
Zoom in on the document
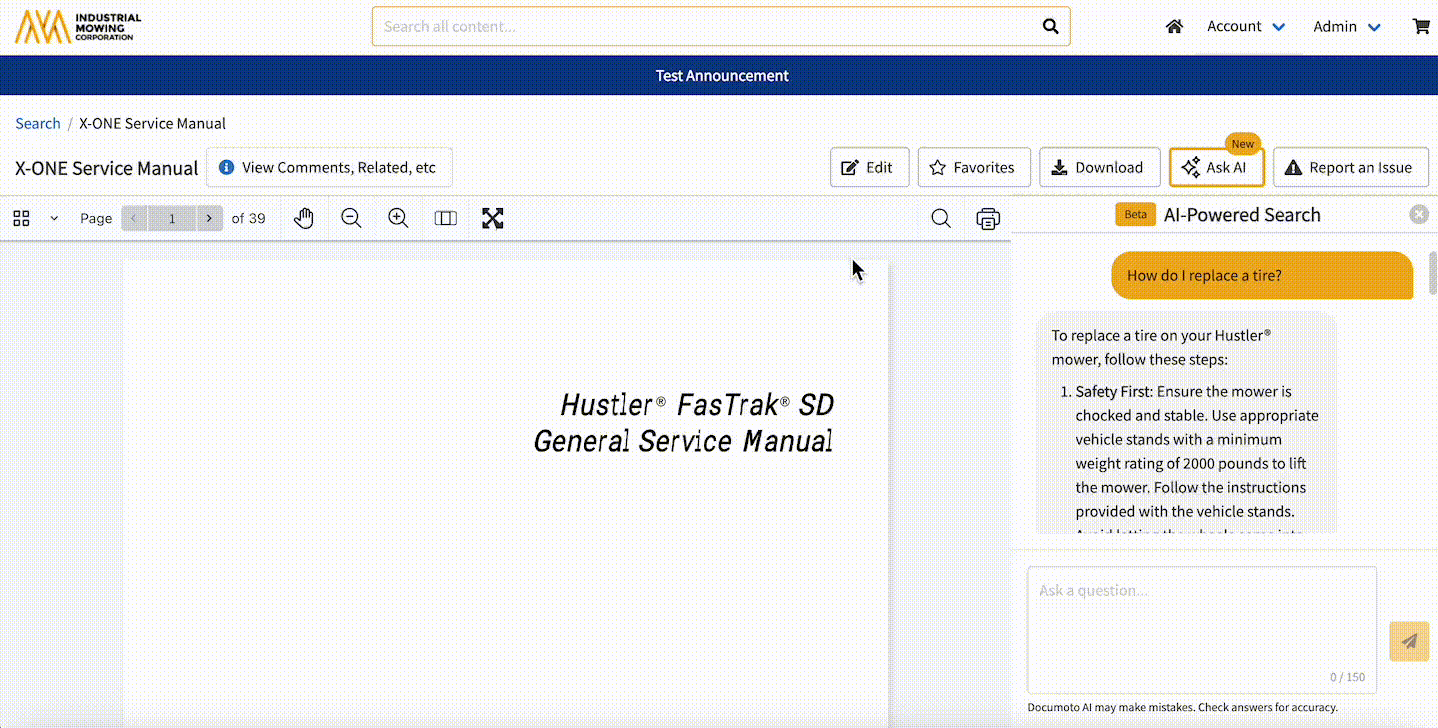pos(398,218)
